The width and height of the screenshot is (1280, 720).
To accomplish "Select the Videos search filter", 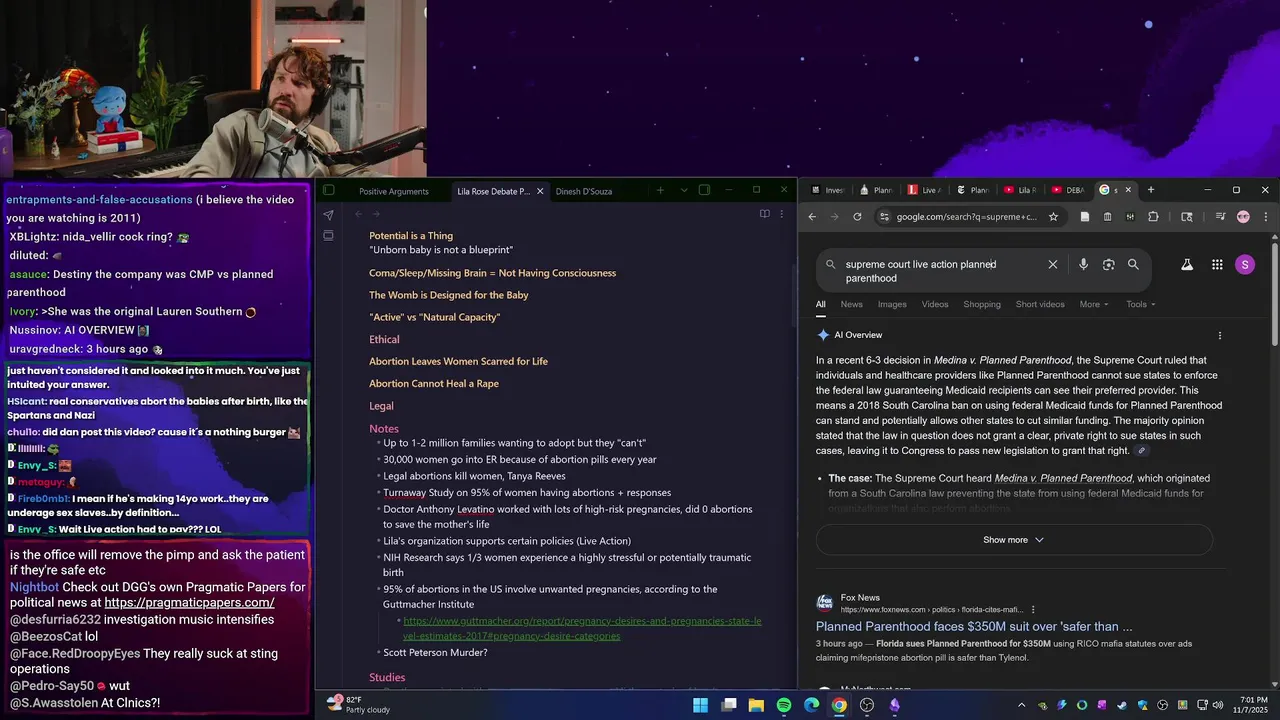I will 935,304.
